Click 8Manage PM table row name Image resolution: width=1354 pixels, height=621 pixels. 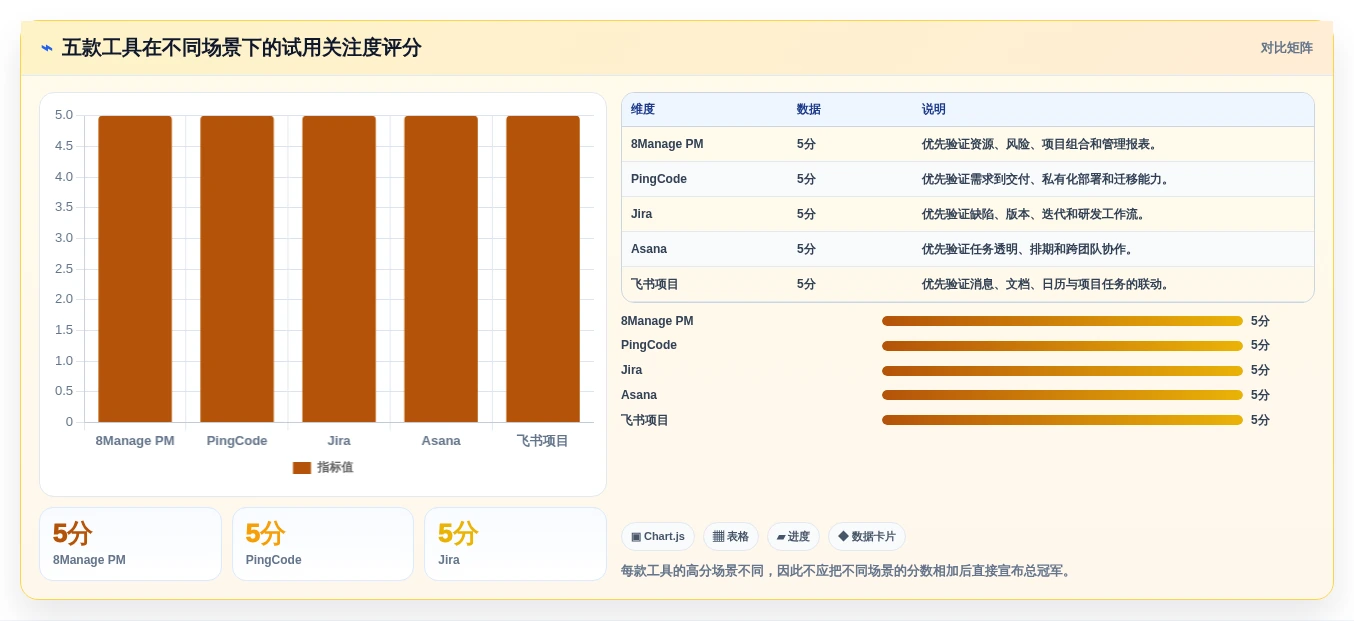pos(667,144)
